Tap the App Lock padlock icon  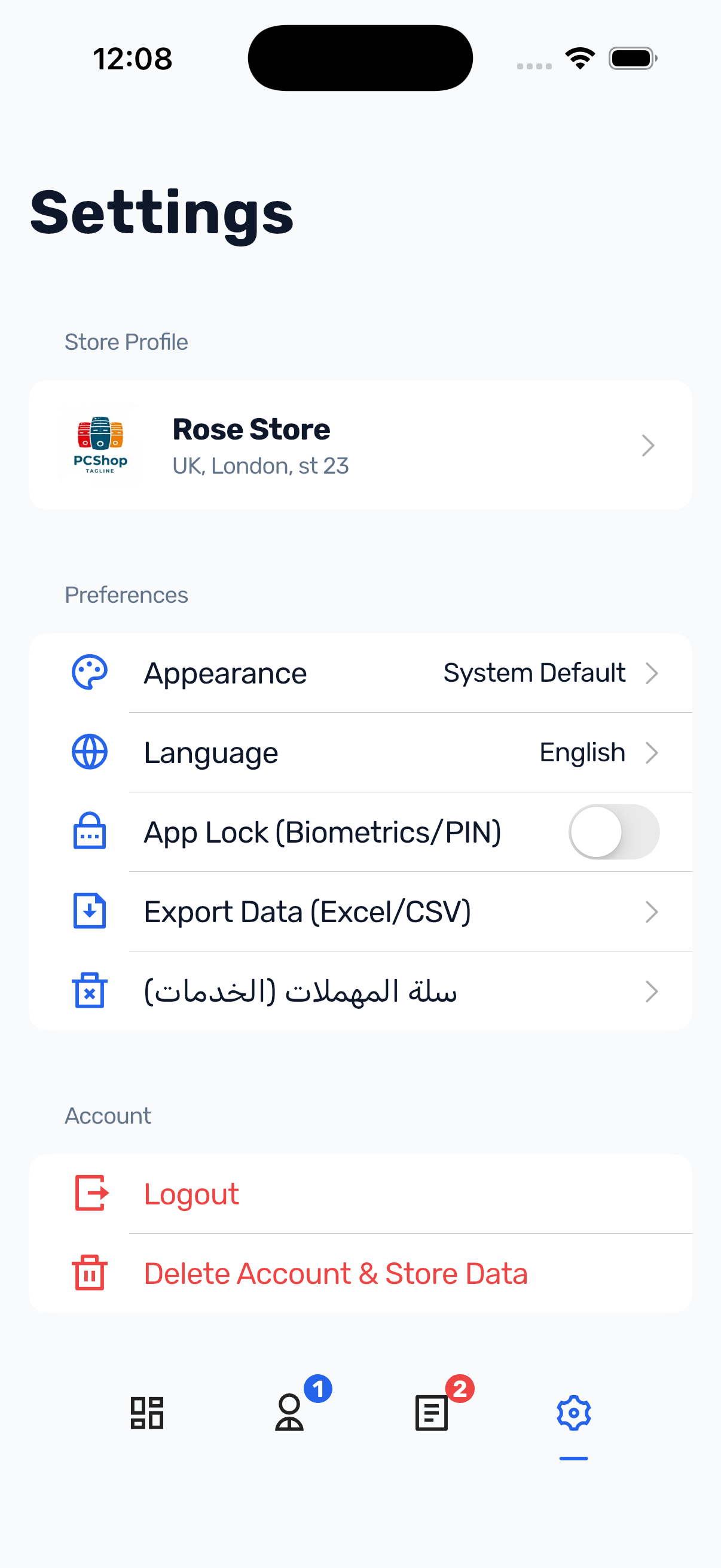tap(90, 831)
